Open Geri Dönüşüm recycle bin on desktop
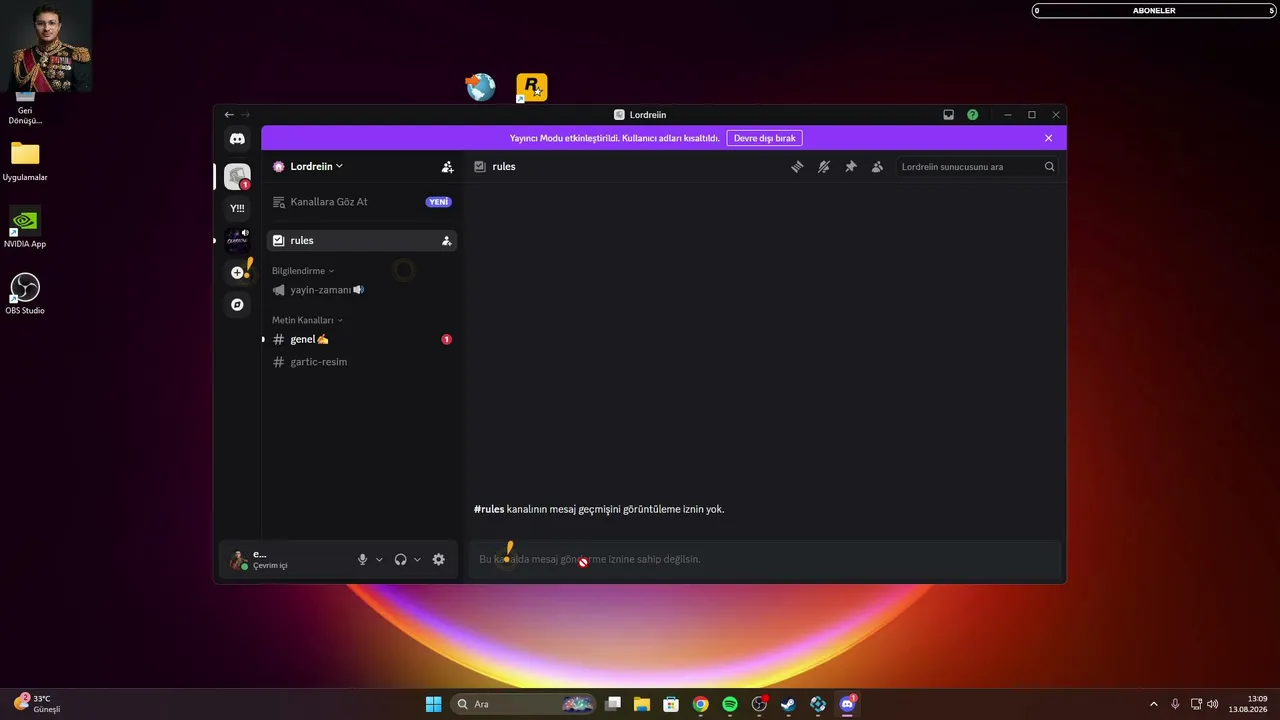The width and height of the screenshot is (1280, 720). click(25, 108)
